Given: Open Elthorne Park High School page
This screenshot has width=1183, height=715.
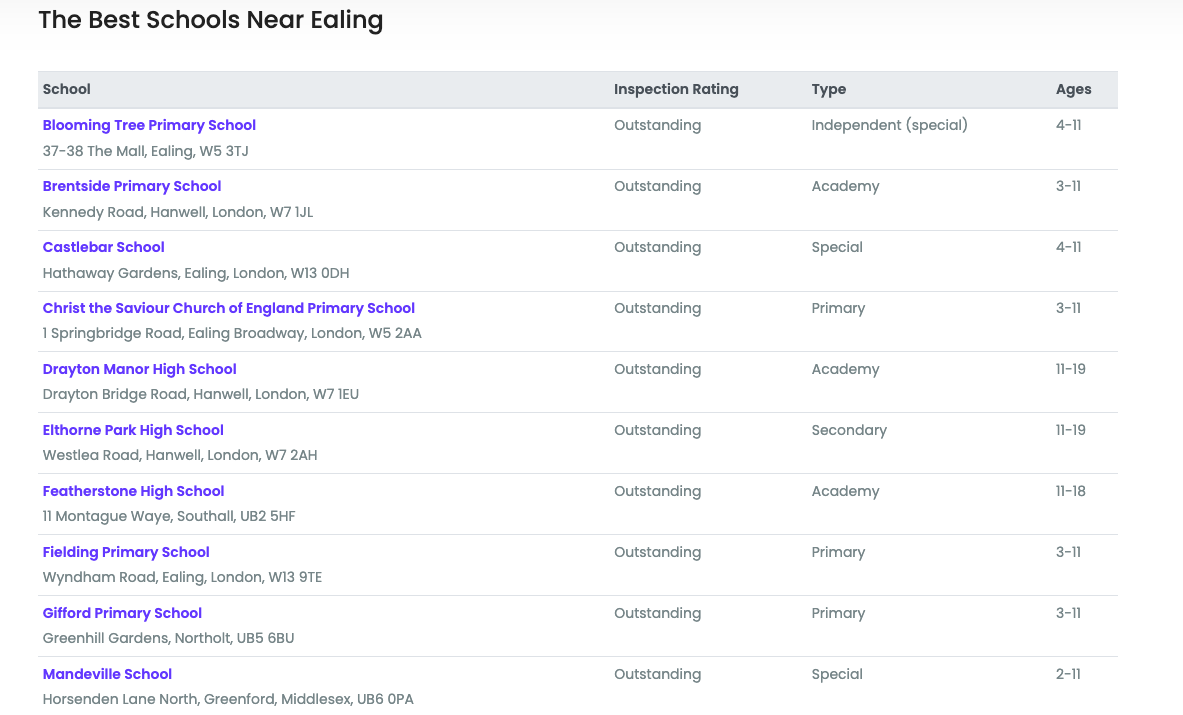Looking at the screenshot, I should point(133,430).
